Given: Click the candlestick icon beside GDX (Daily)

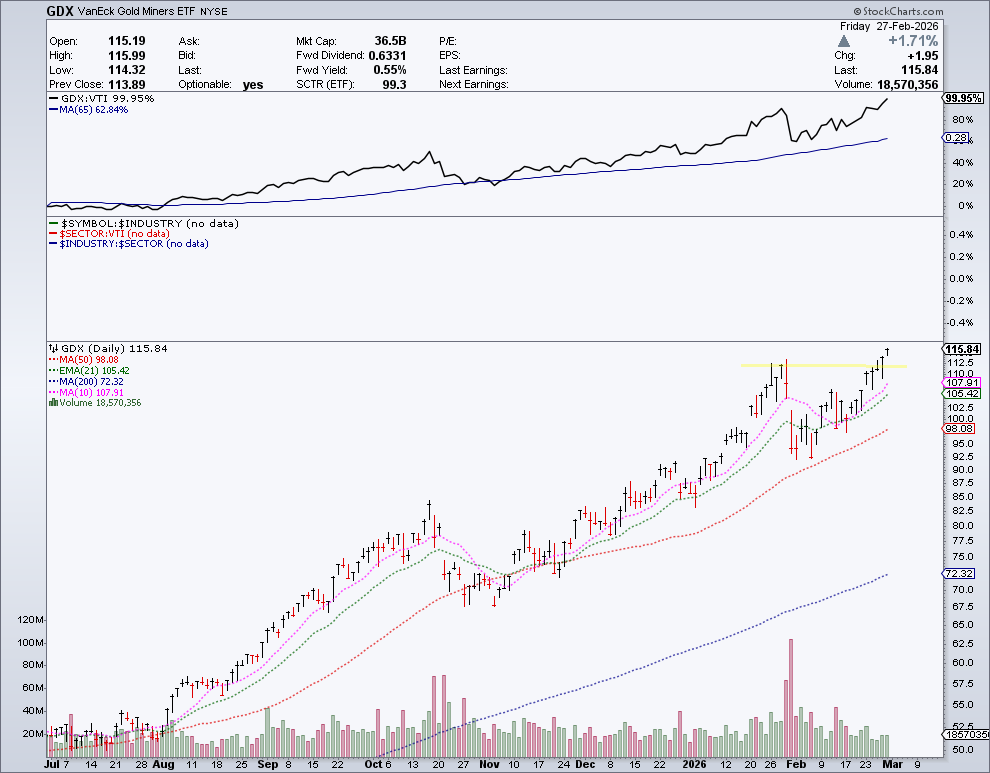Looking at the screenshot, I should pos(54,349).
